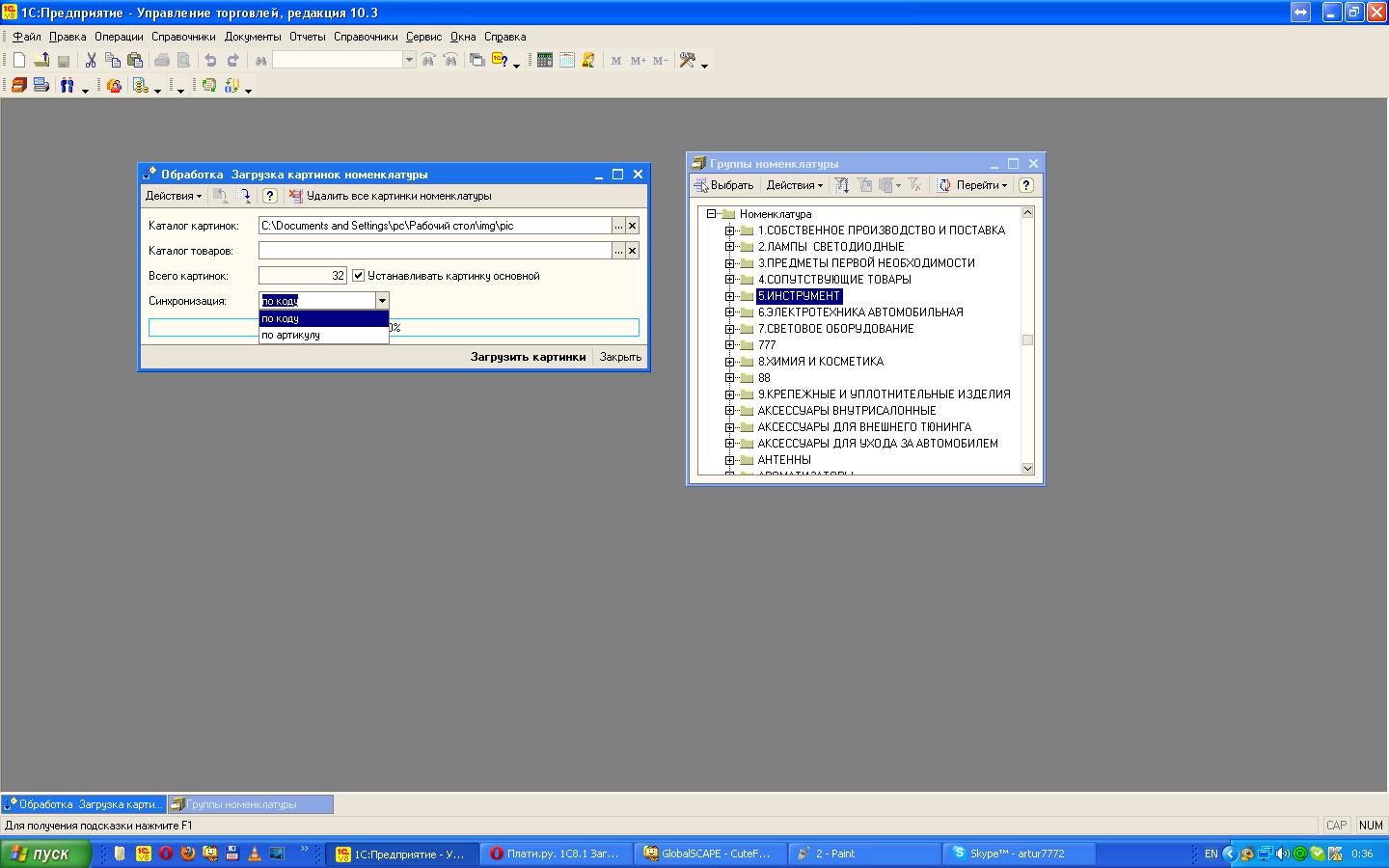
Task: Click 'Удалить все картинки номенклатуры' button
Action: pyautogui.click(x=391, y=196)
